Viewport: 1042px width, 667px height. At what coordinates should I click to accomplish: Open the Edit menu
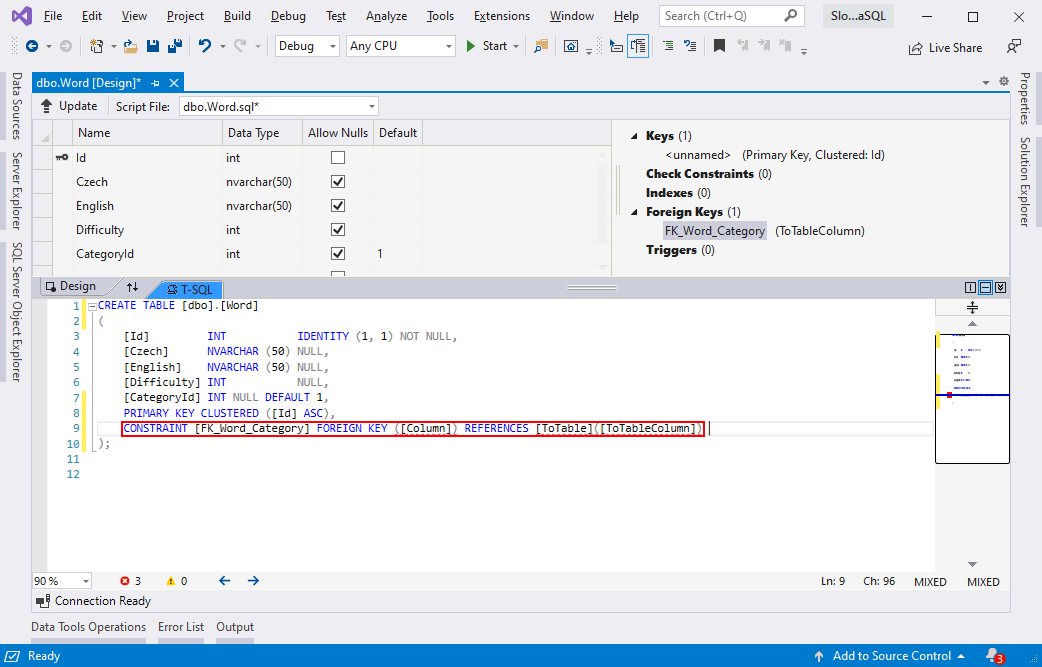[92, 16]
